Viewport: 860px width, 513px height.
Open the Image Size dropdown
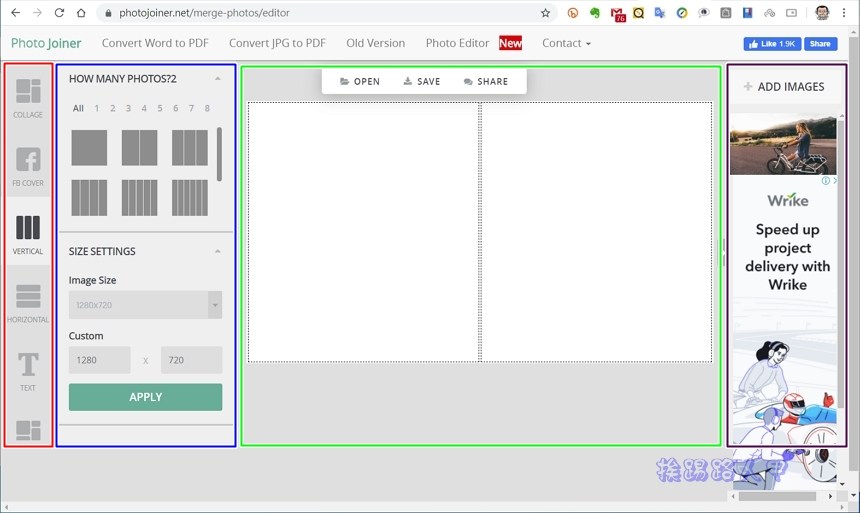(145, 305)
